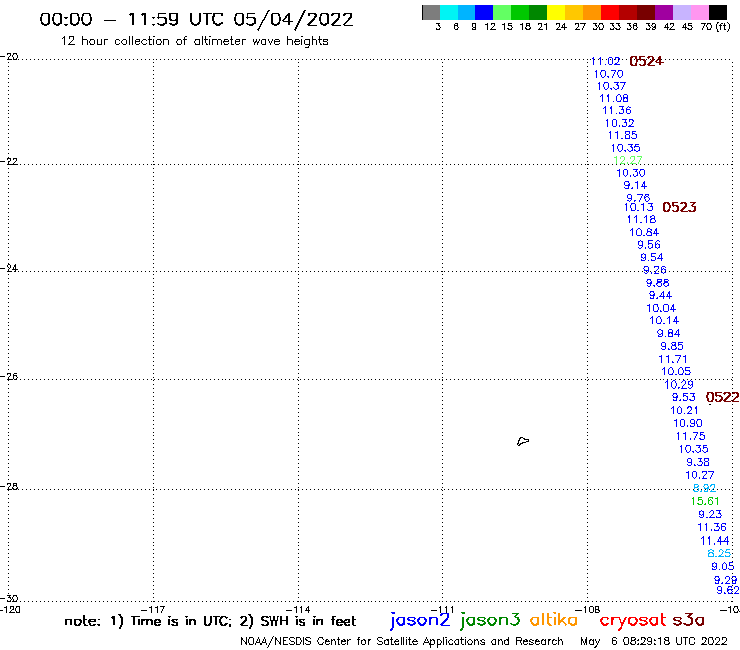
Task: Click the black swatch in the color scale
Action: tap(718, 12)
